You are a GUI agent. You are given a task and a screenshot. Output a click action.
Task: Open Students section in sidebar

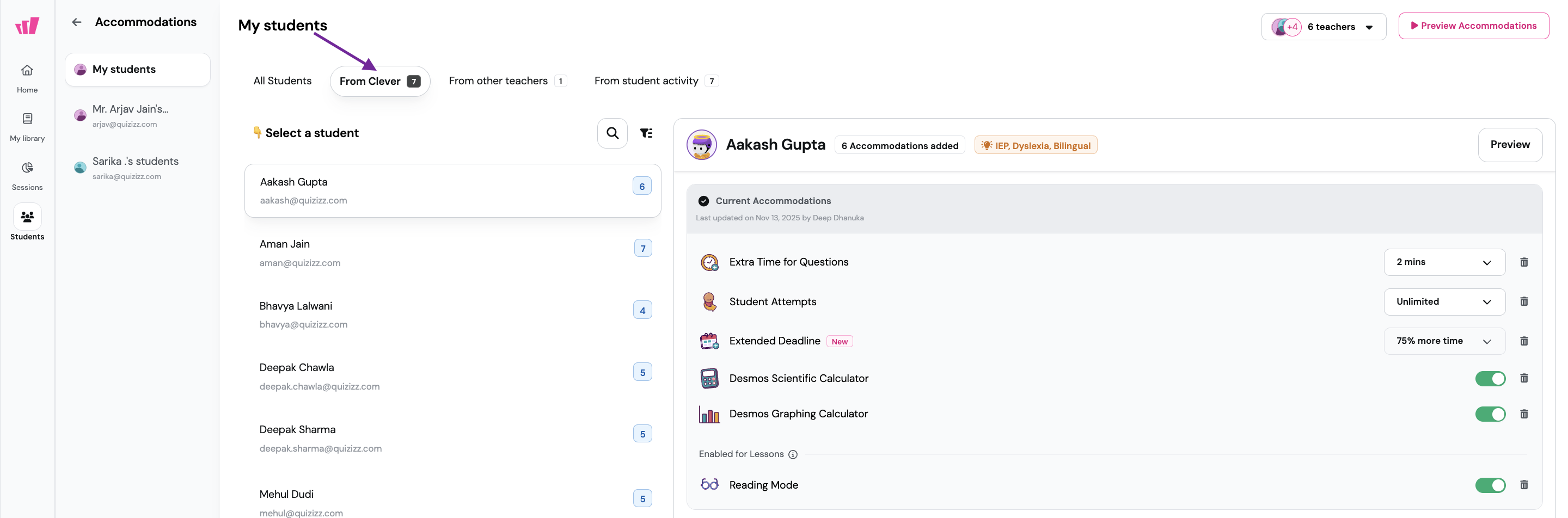click(27, 223)
